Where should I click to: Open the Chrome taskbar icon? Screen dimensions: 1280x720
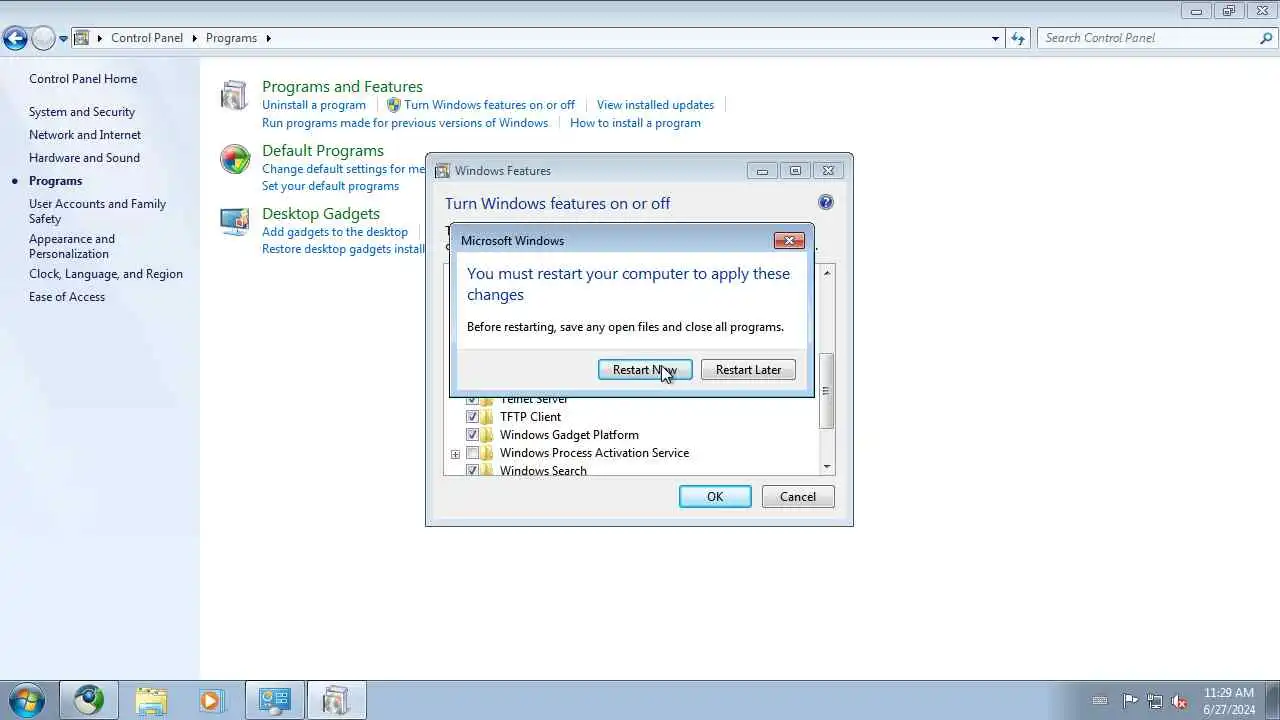click(x=89, y=700)
